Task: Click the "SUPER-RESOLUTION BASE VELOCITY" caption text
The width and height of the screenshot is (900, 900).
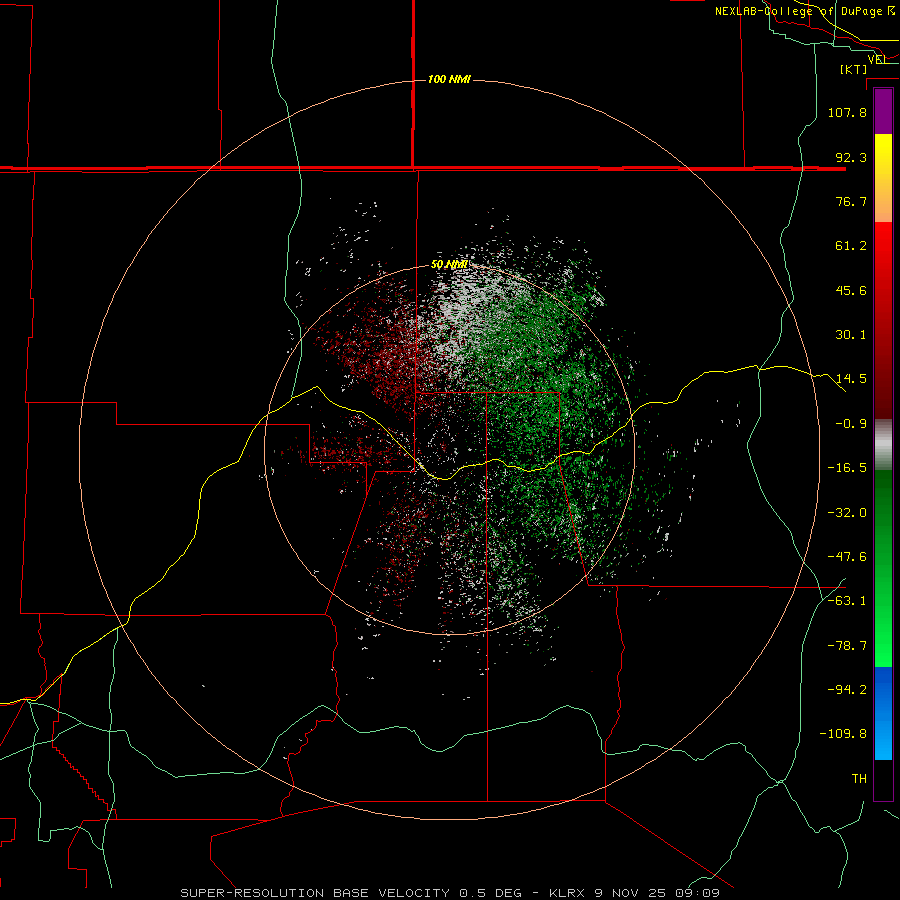Action: click(x=315, y=893)
